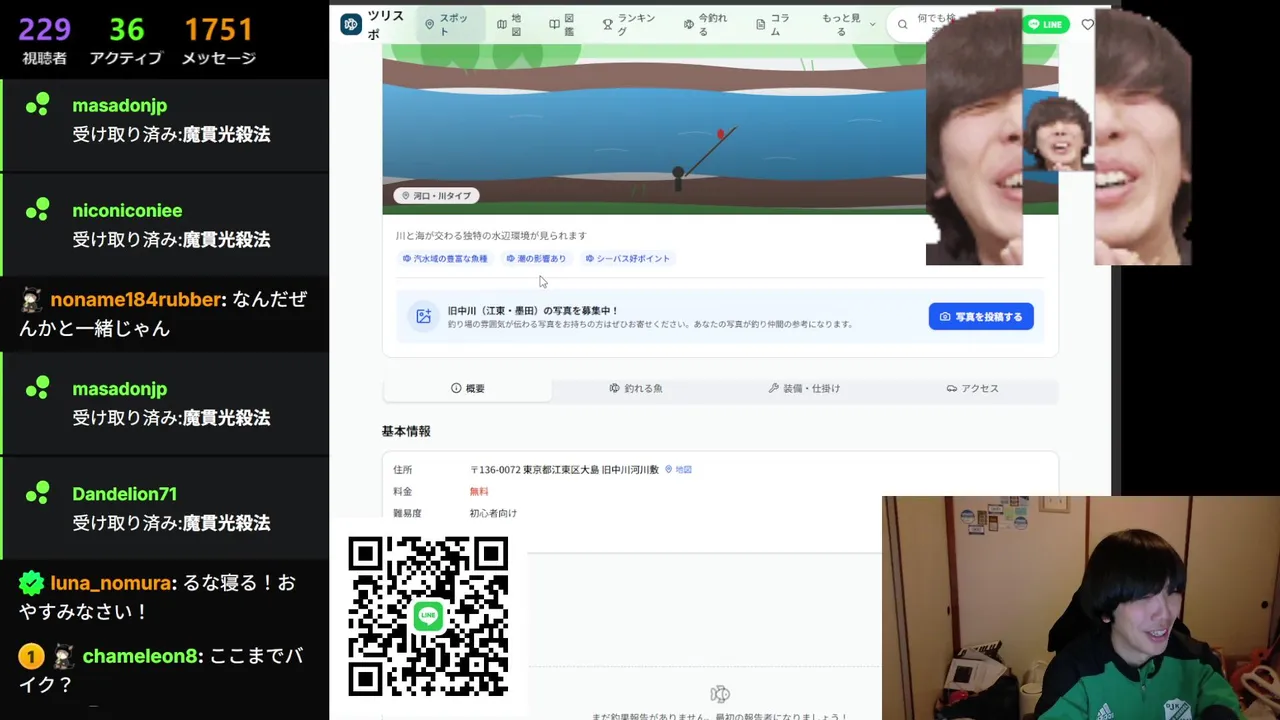The image size is (1280, 720).
Task: Click the orange 1 badge beside chameleon8
Action: pos(31,656)
